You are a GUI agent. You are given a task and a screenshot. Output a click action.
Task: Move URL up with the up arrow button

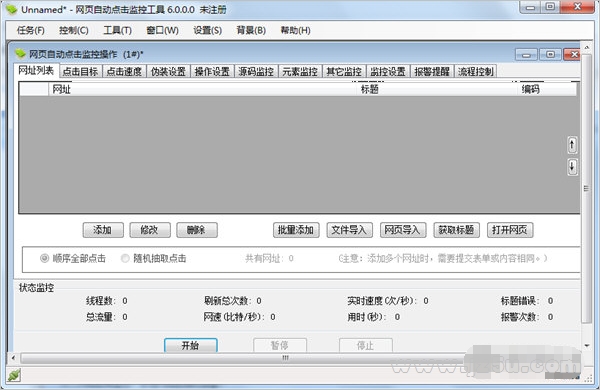pos(572,145)
